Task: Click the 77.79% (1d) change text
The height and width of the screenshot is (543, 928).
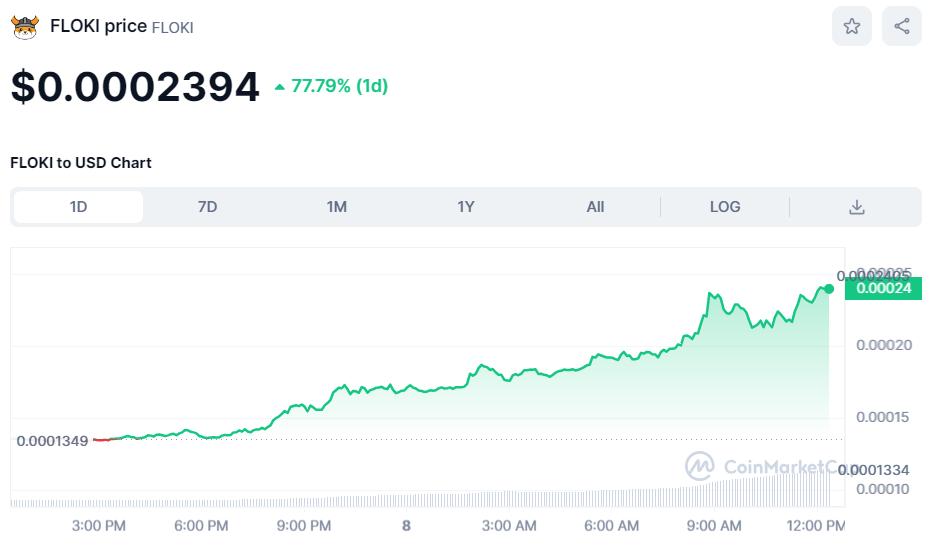Action: click(339, 87)
